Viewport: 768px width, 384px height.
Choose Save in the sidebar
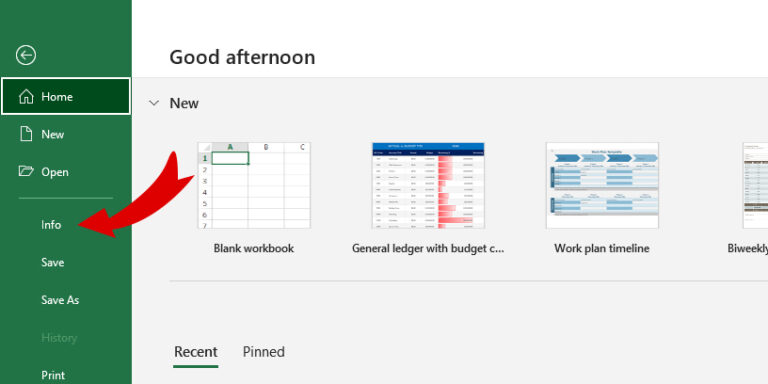point(52,263)
